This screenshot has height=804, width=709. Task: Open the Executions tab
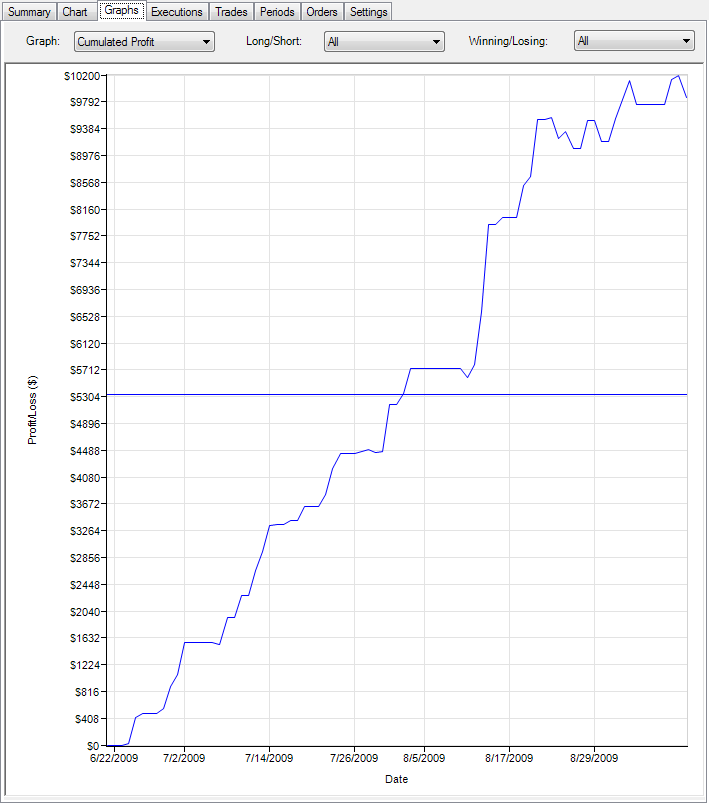click(177, 12)
